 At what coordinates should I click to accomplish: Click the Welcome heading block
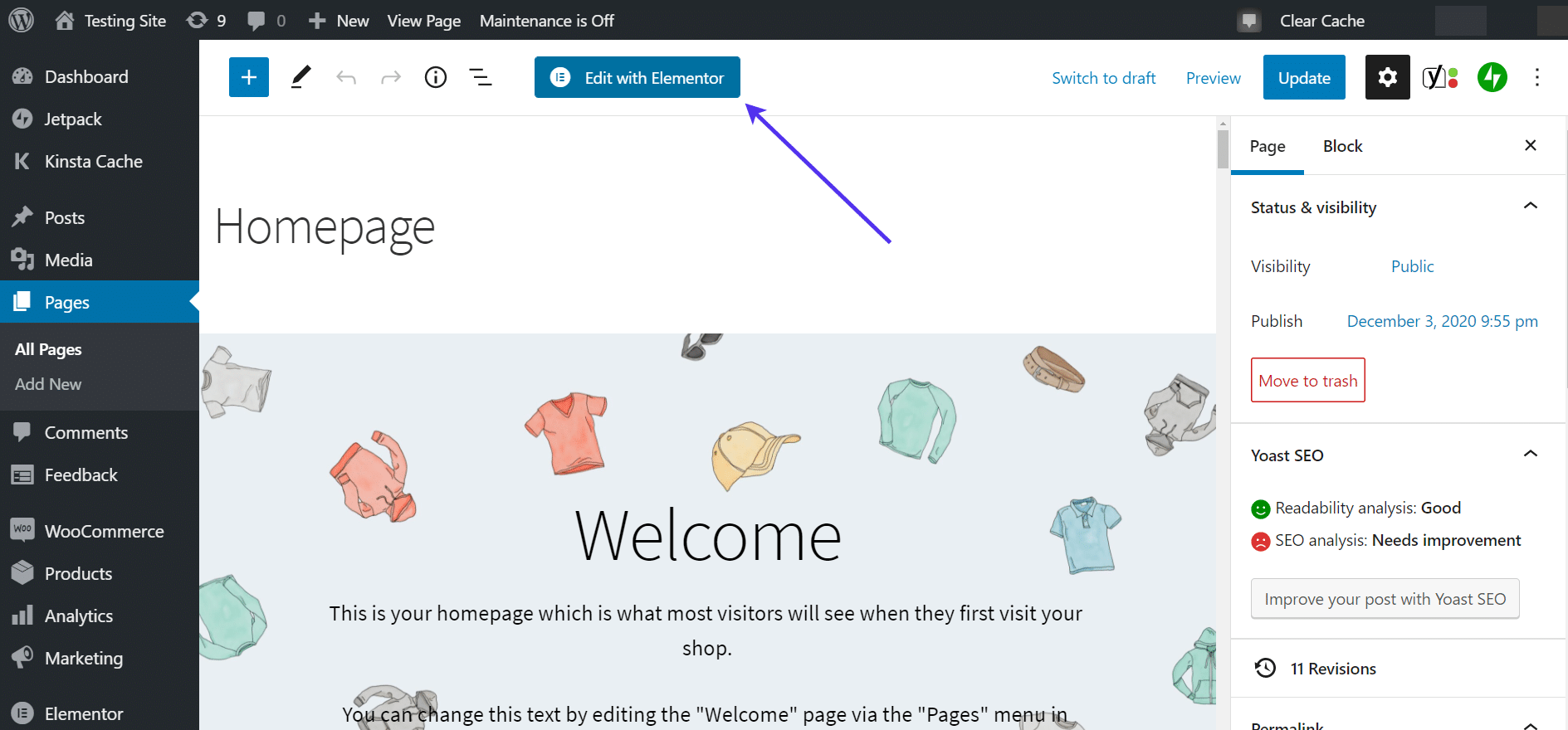tap(708, 537)
